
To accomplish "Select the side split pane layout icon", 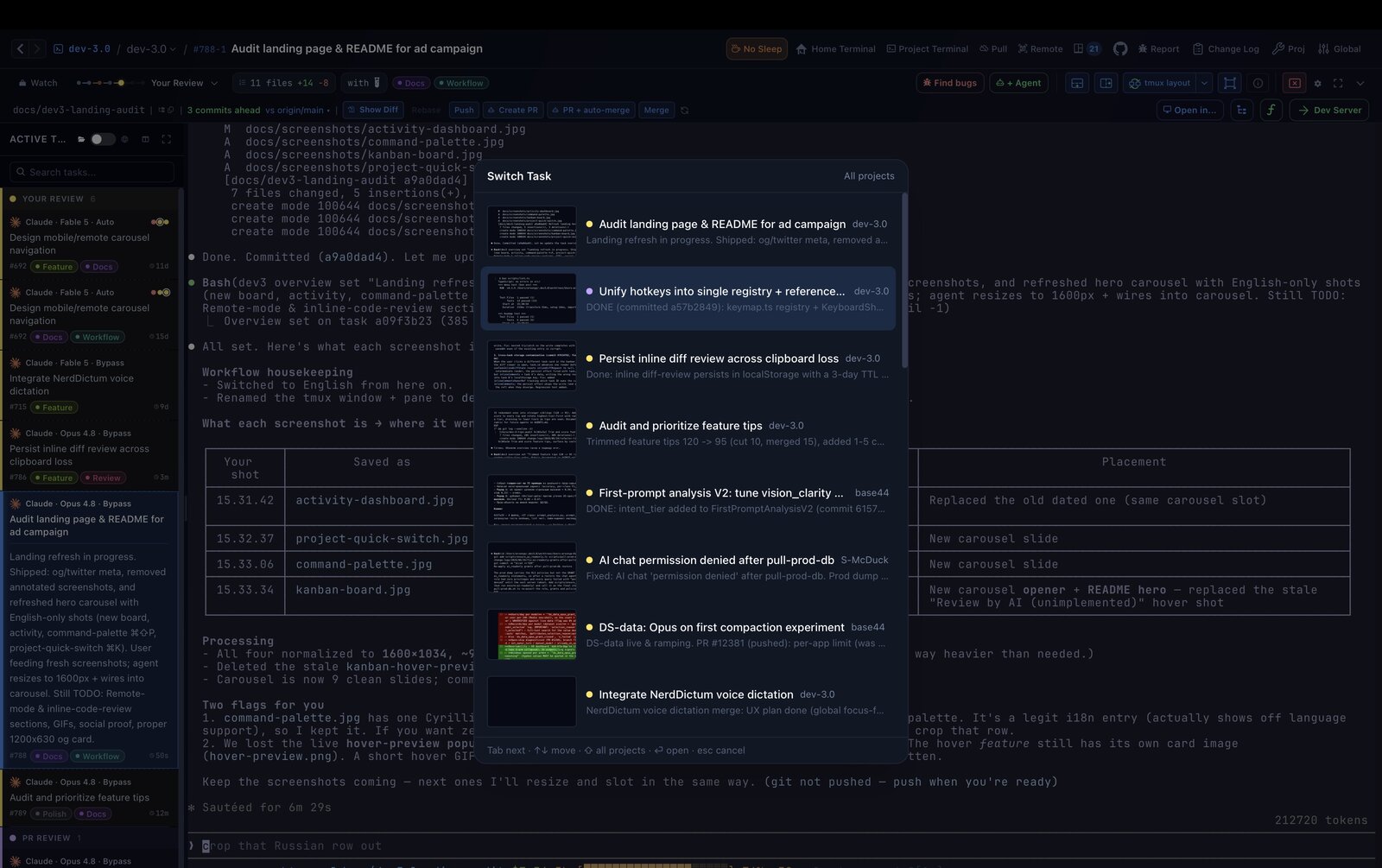I will tap(1106, 83).
